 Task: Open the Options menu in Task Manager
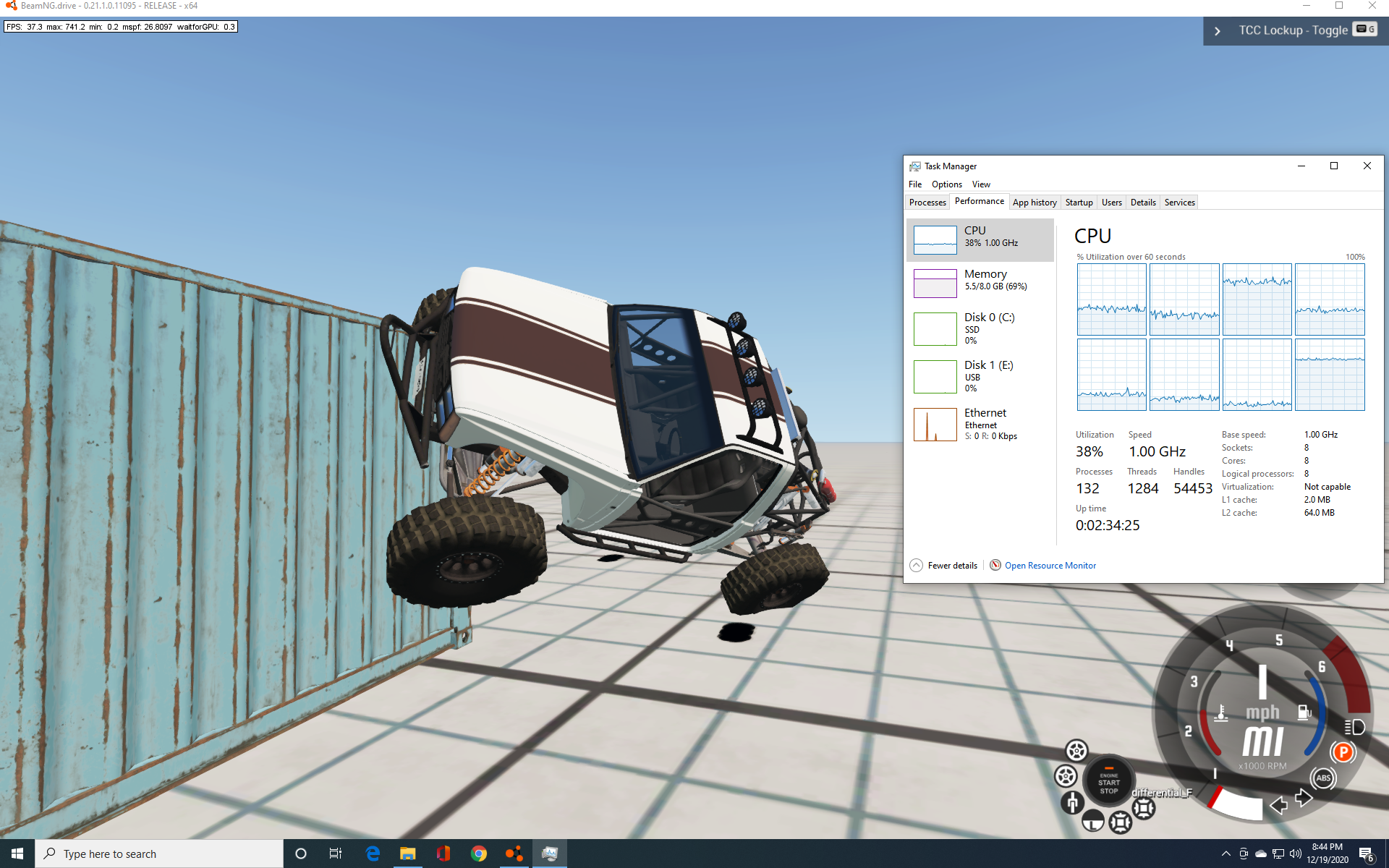point(946,184)
